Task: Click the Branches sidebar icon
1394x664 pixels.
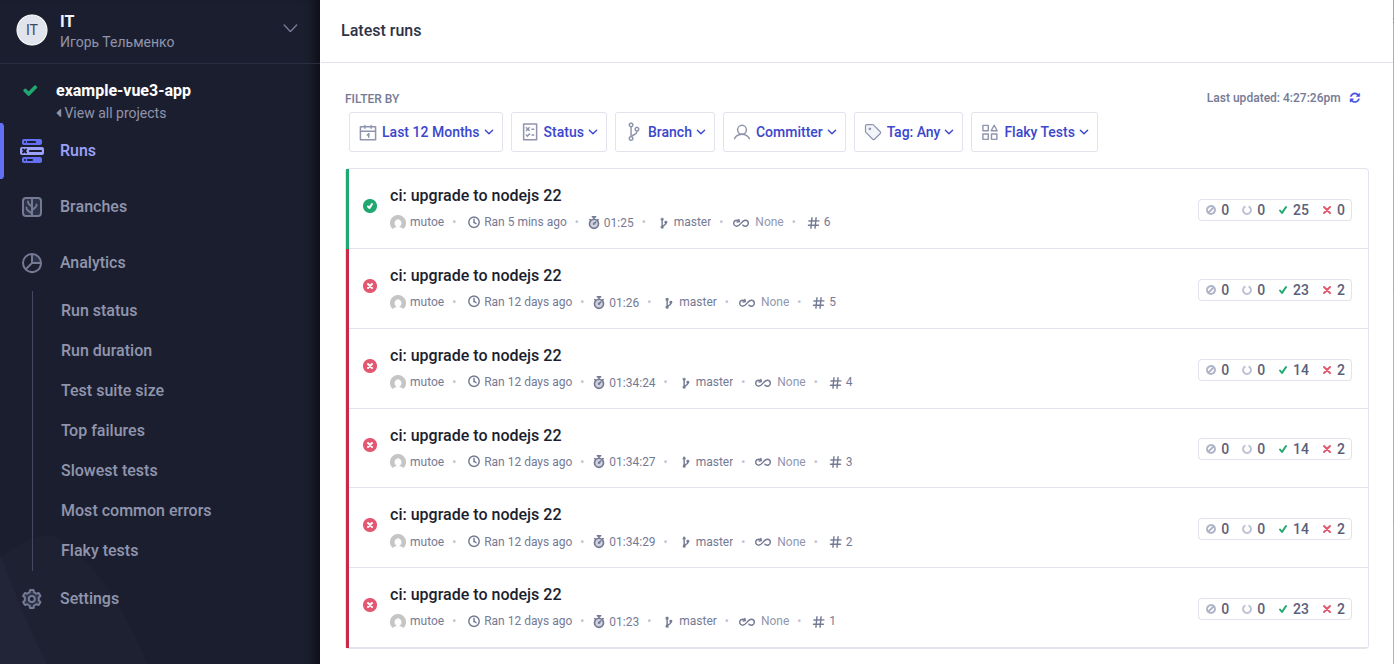Action: pyautogui.click(x=32, y=207)
